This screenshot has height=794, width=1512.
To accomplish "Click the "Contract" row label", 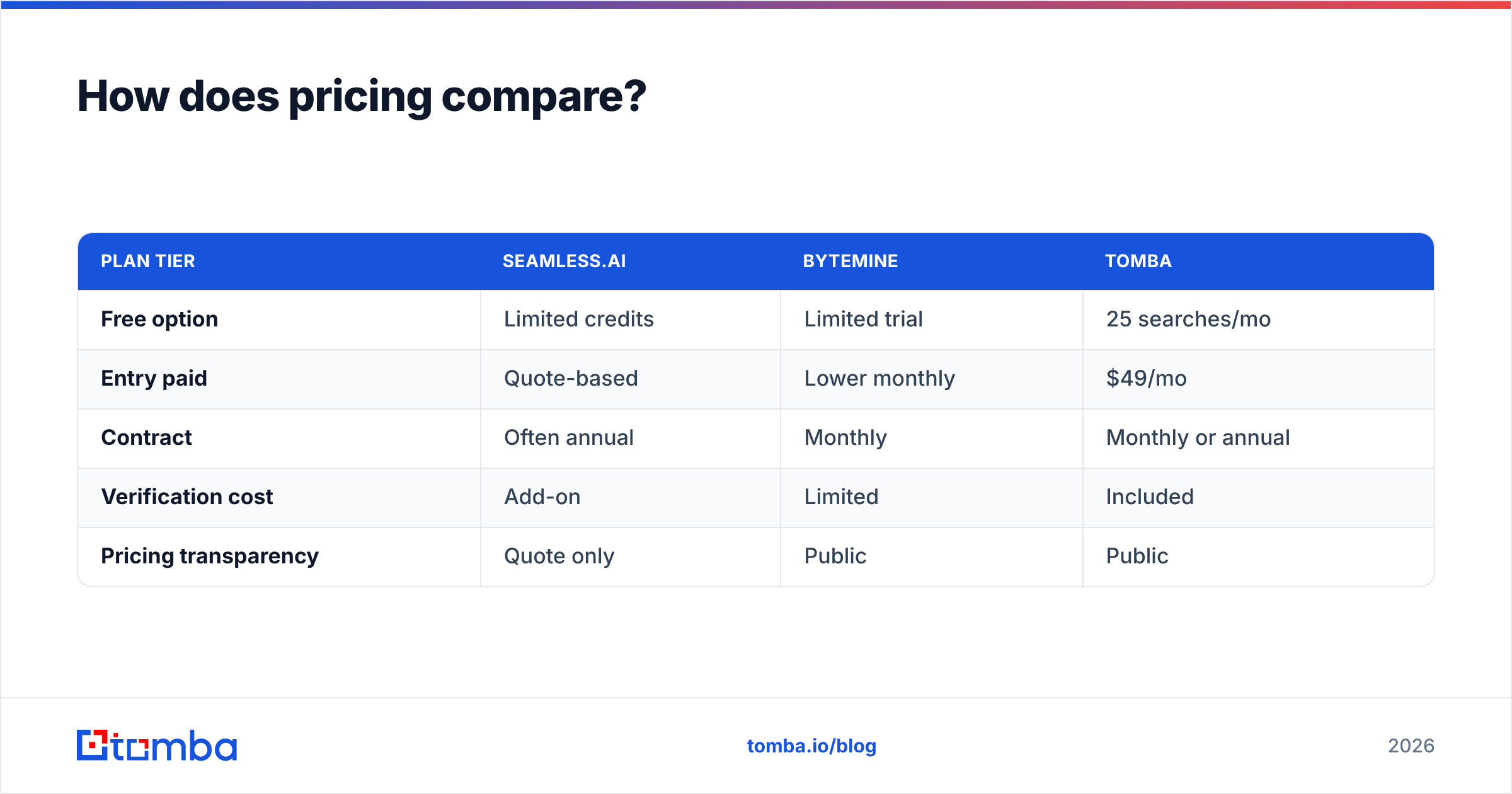I will coord(146,437).
